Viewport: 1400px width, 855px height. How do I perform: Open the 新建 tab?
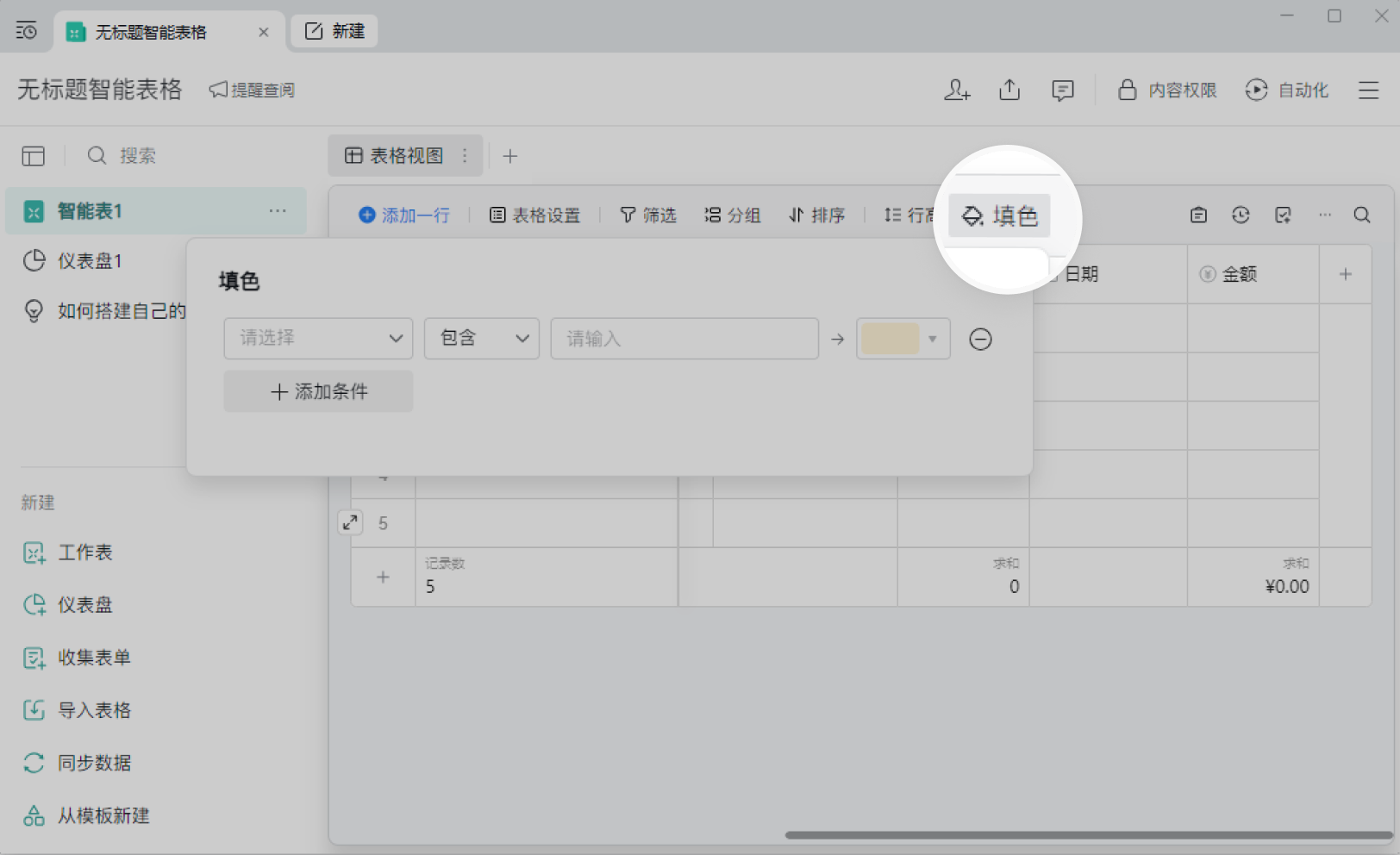[x=334, y=31]
